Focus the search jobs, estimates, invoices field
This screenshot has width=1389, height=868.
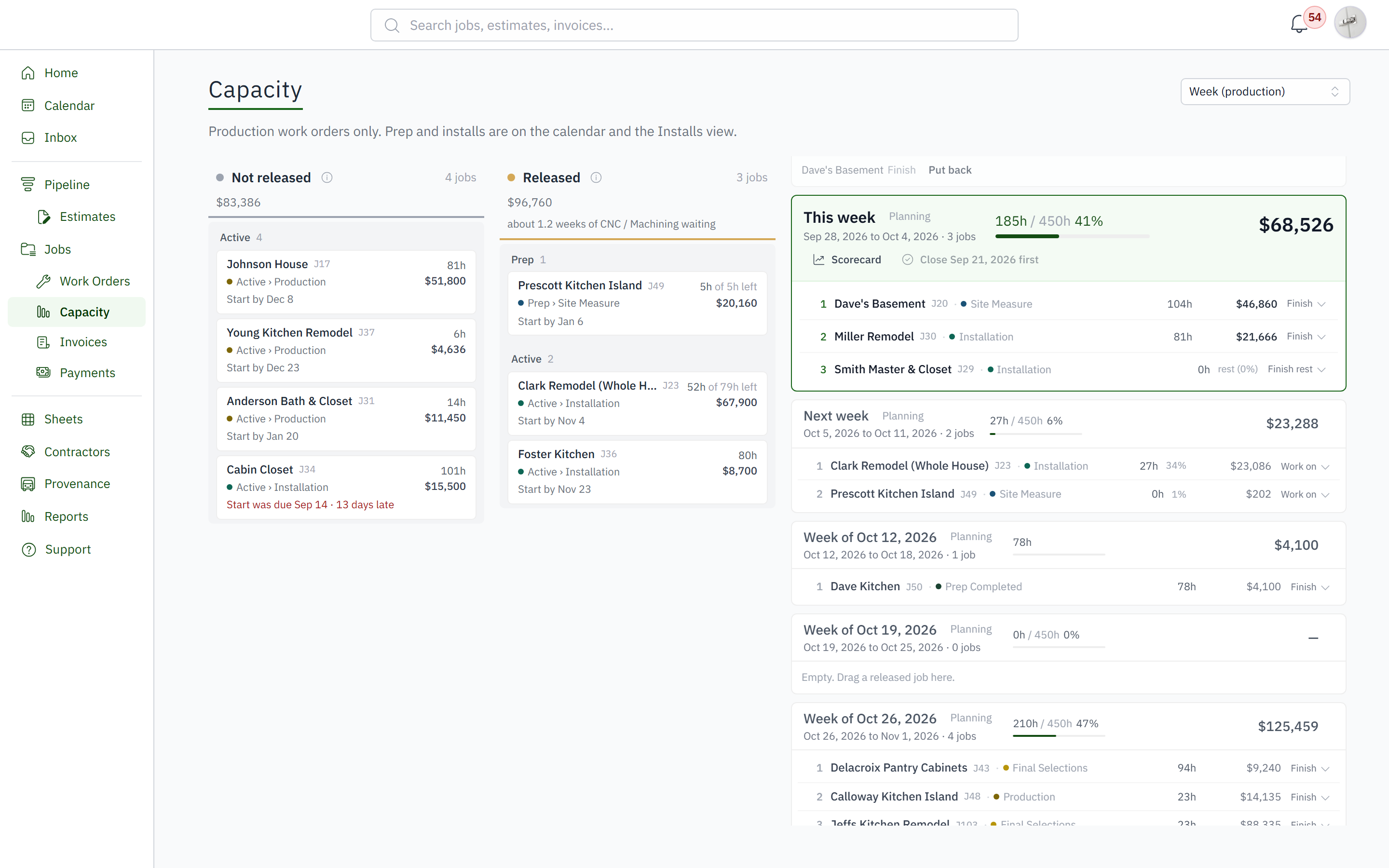[694, 25]
